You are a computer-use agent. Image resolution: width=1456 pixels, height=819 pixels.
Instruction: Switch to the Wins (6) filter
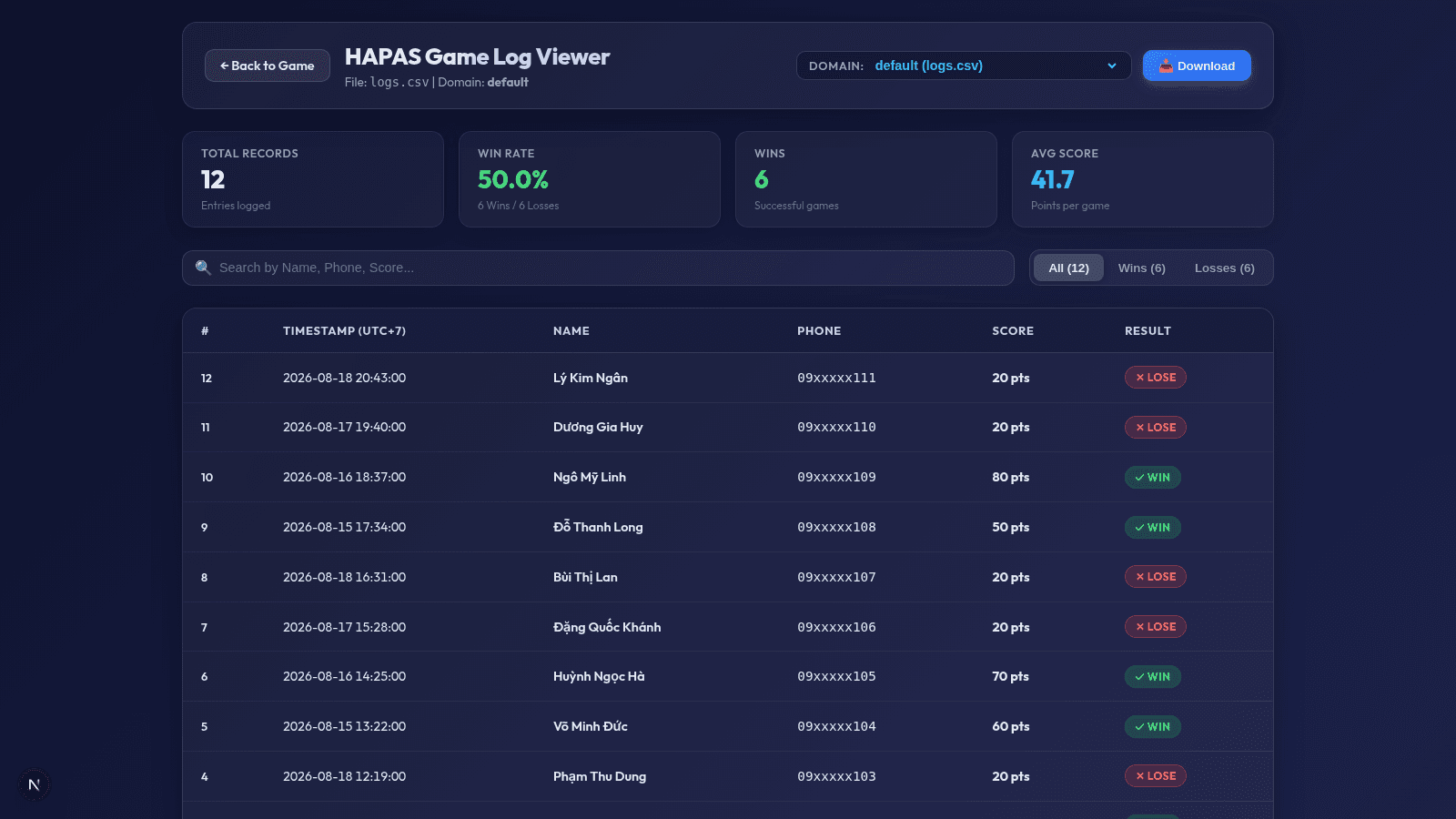[1141, 268]
